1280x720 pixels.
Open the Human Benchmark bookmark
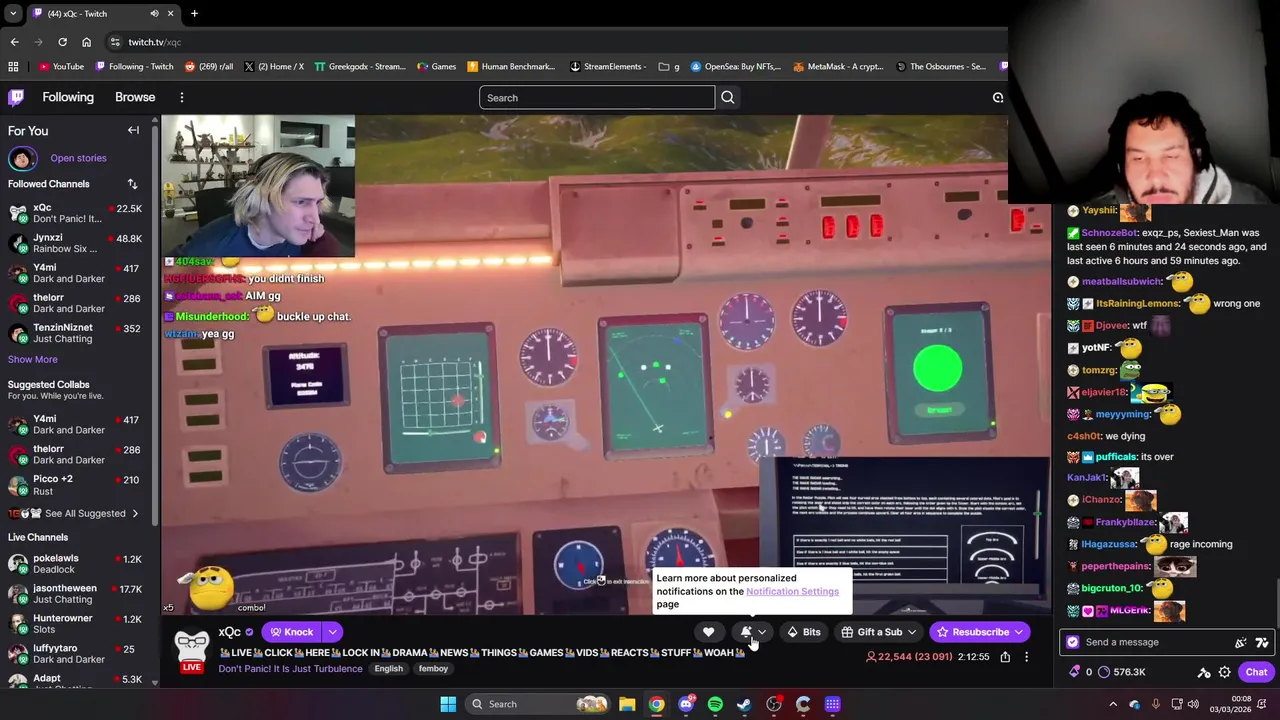point(511,67)
